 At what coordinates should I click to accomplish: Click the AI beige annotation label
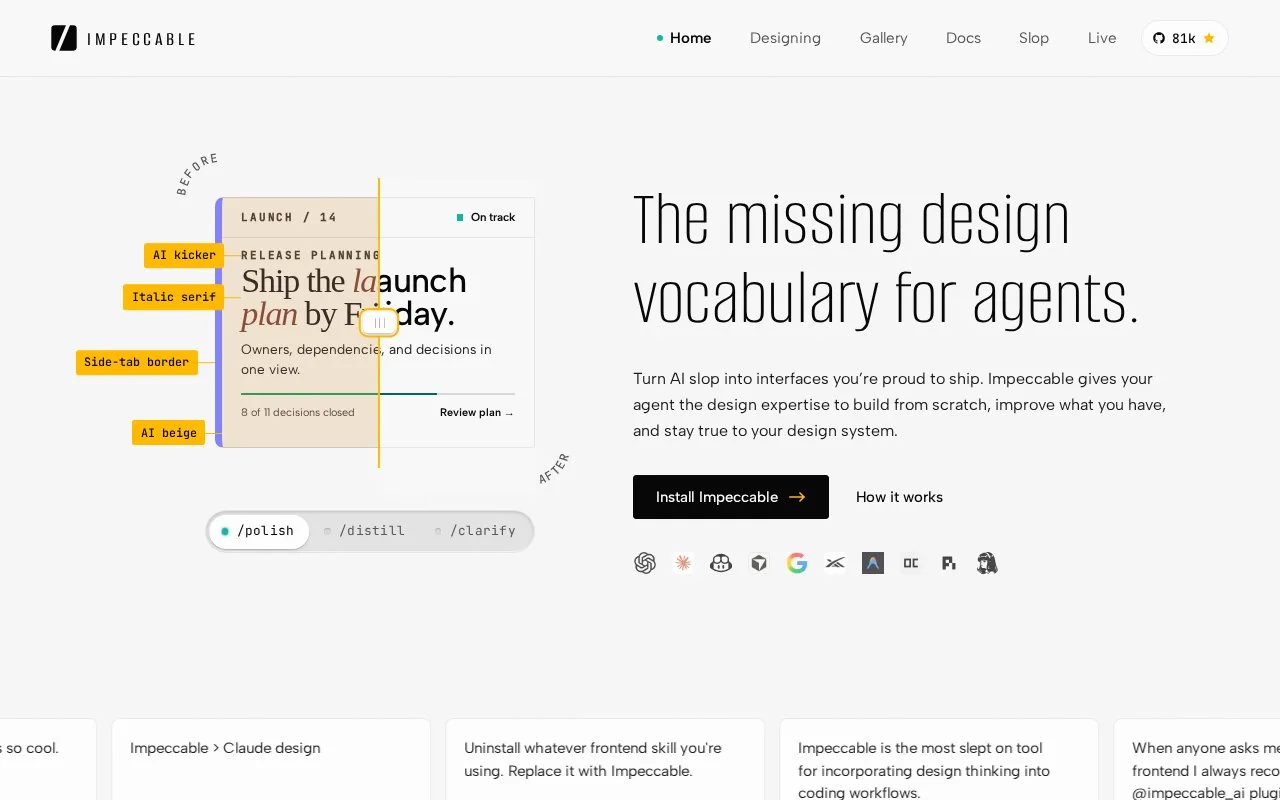pyautogui.click(x=168, y=433)
